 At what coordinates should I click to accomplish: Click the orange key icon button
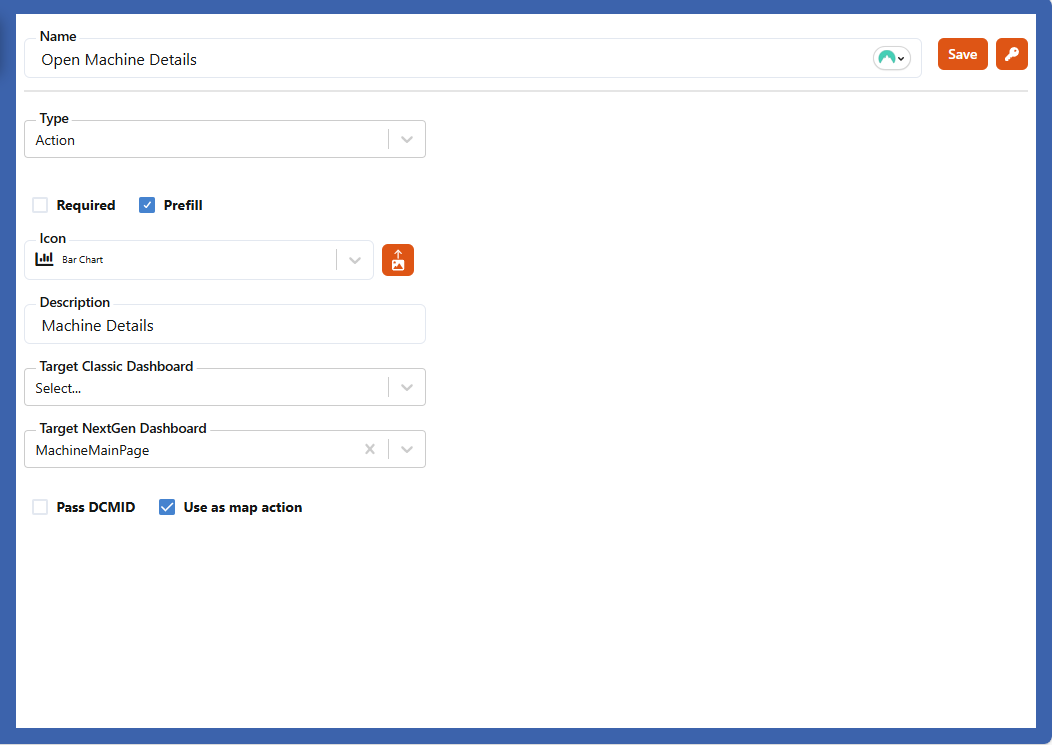click(x=1011, y=54)
